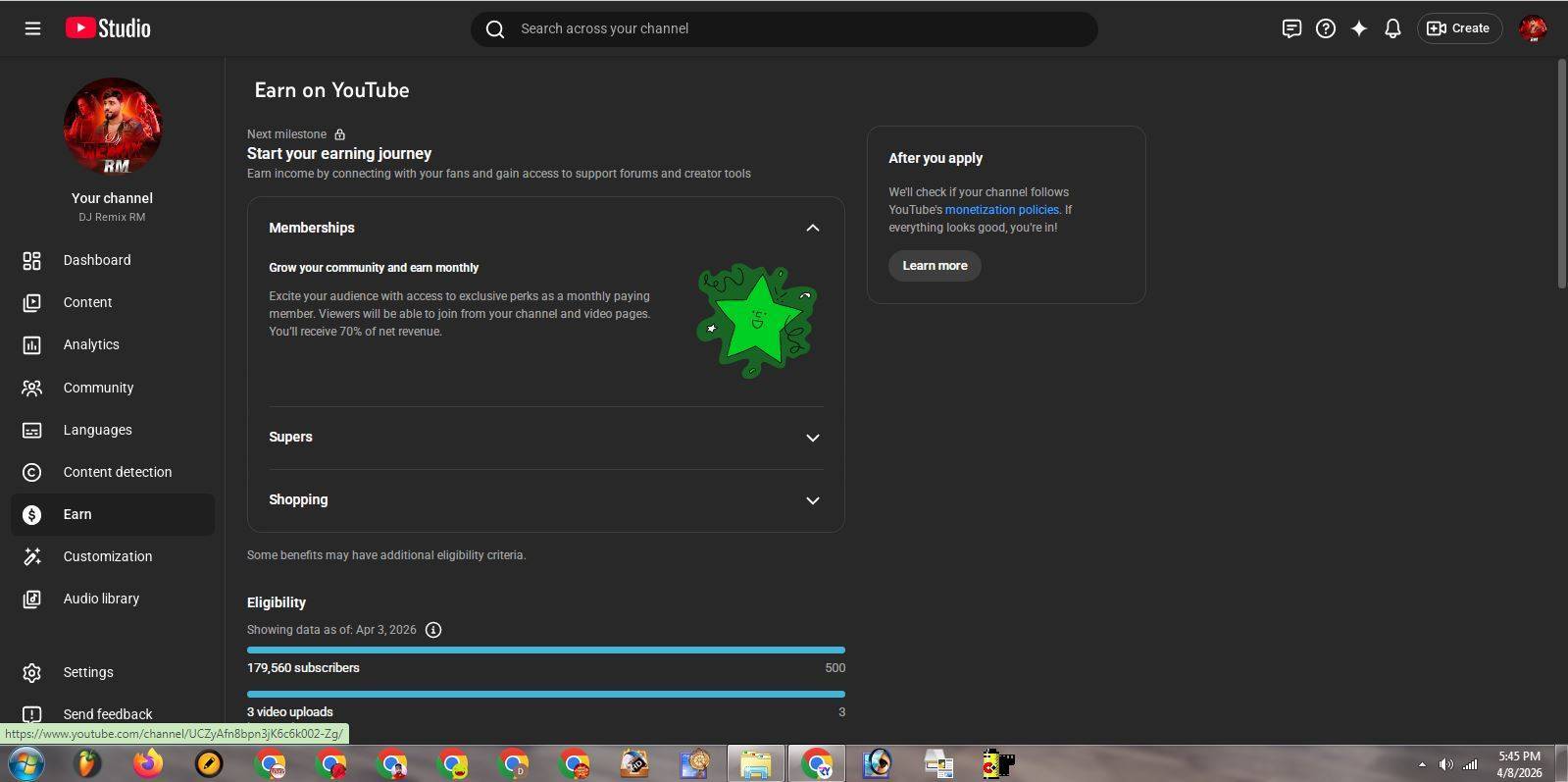Click the Create button
This screenshot has width=1568, height=782.
pyautogui.click(x=1459, y=28)
